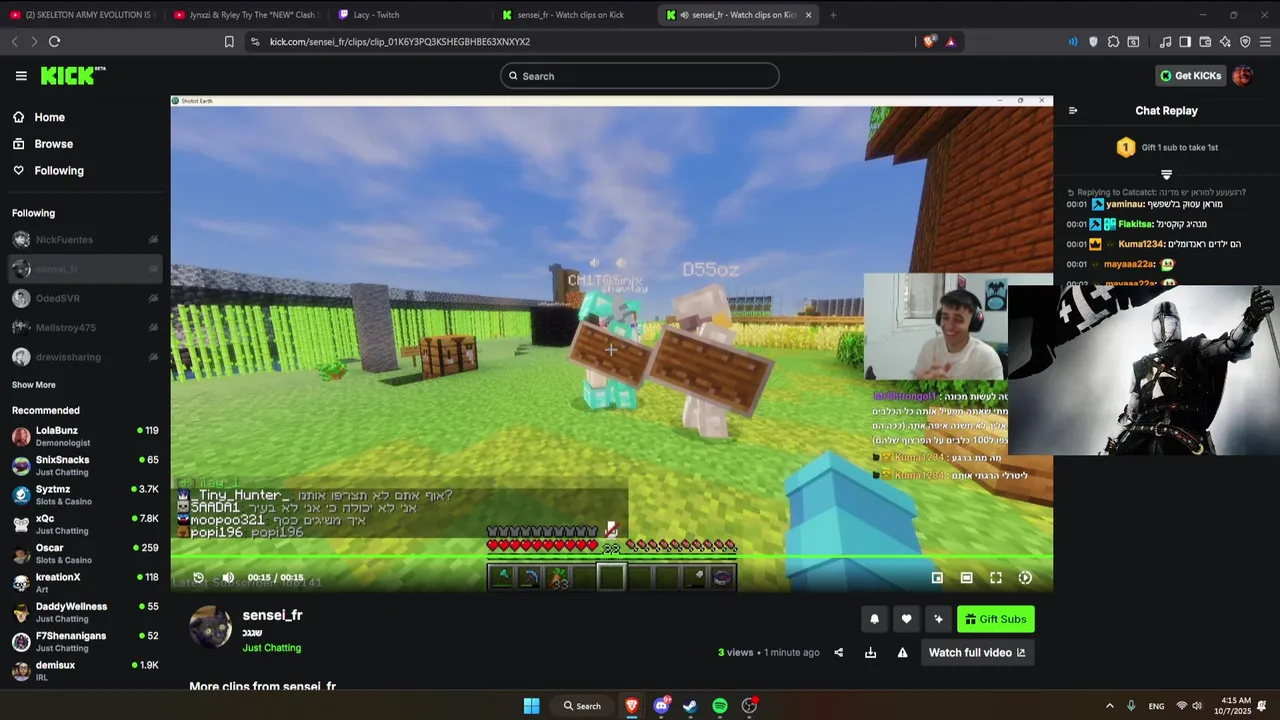This screenshot has width=1280, height=720.
Task: Click Watch full video
Action: click(x=977, y=652)
